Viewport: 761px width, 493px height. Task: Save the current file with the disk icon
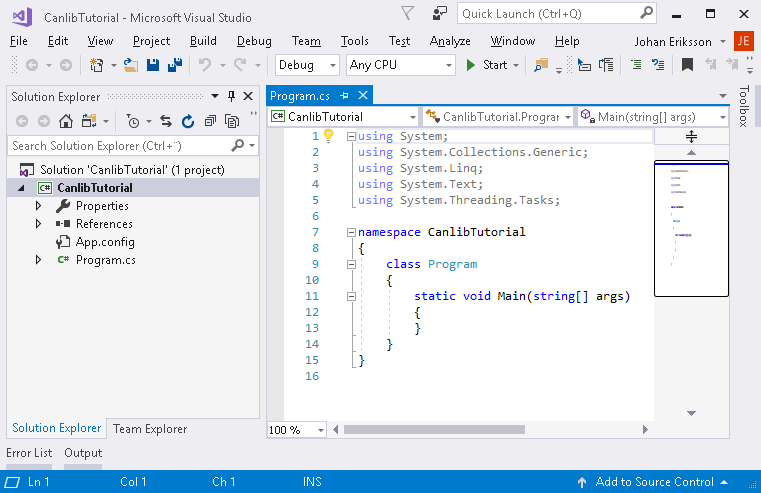tap(153, 65)
